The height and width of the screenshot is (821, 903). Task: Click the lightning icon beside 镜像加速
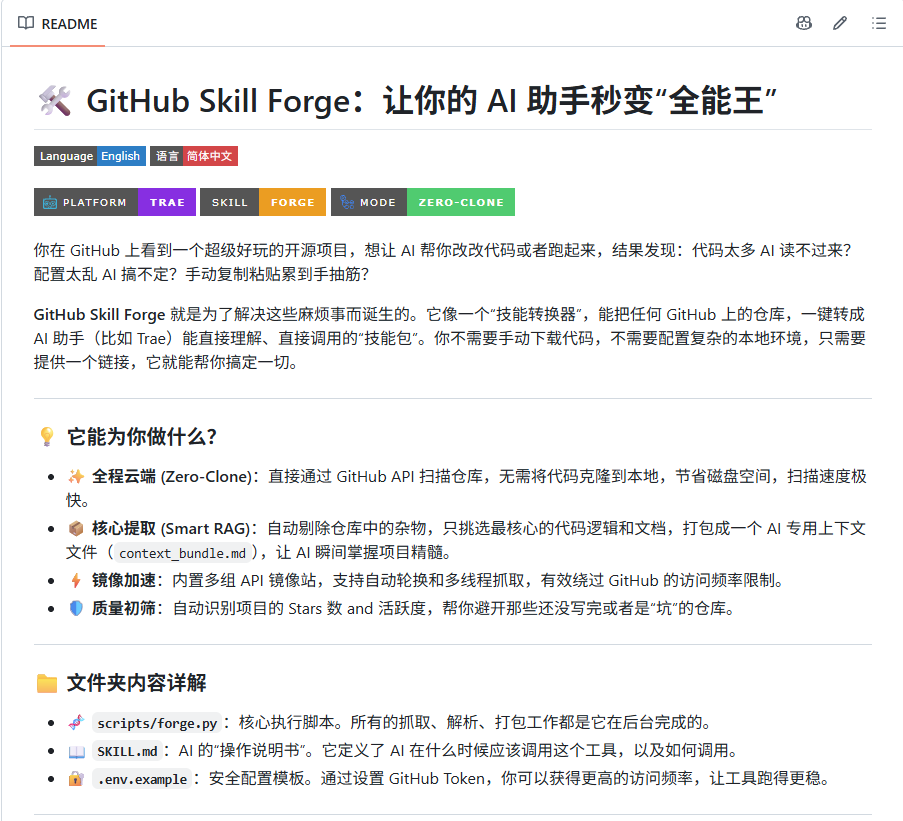[x=76, y=580]
